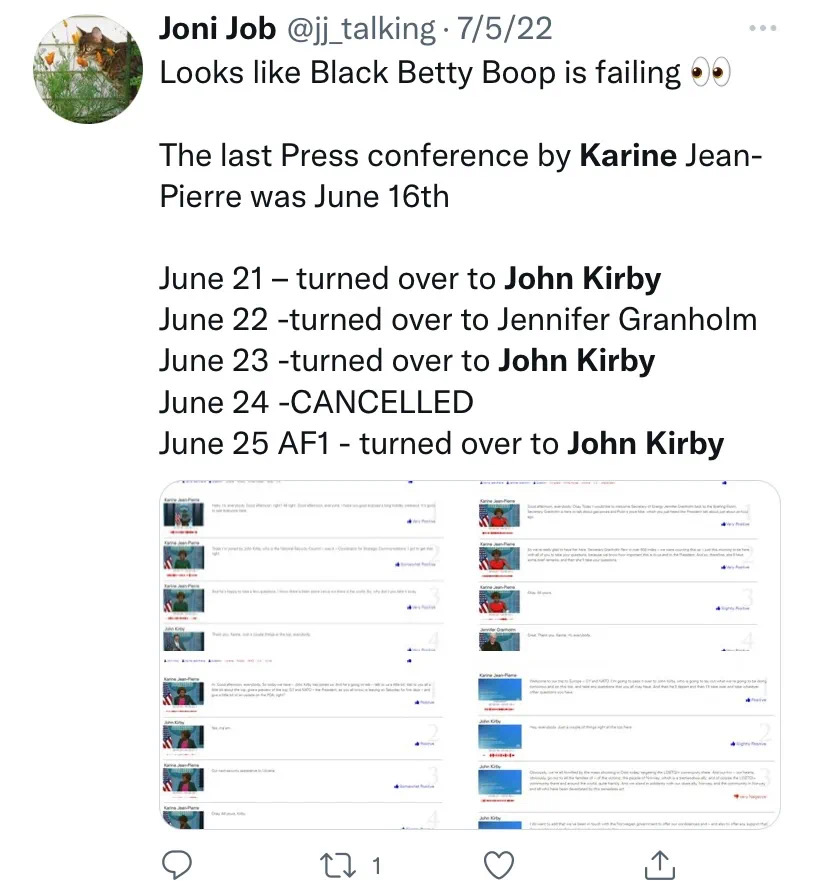The image size is (818, 885).
Task: Click the 7/5/22 tweet date
Action: point(504,29)
